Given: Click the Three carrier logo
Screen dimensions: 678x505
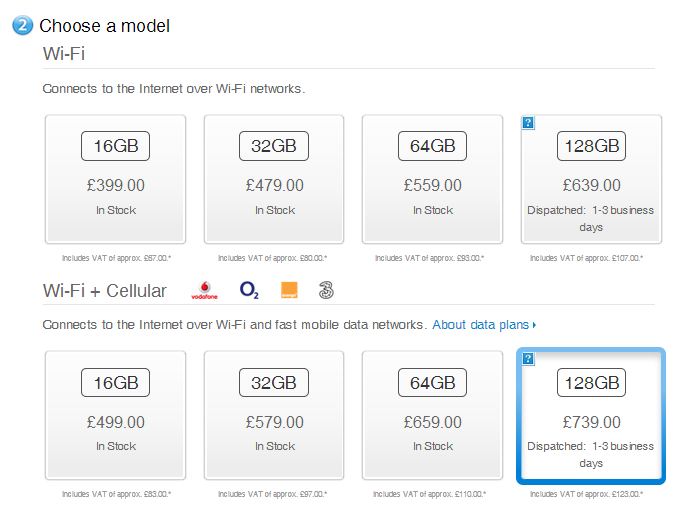Looking at the screenshot, I should click(x=326, y=291).
